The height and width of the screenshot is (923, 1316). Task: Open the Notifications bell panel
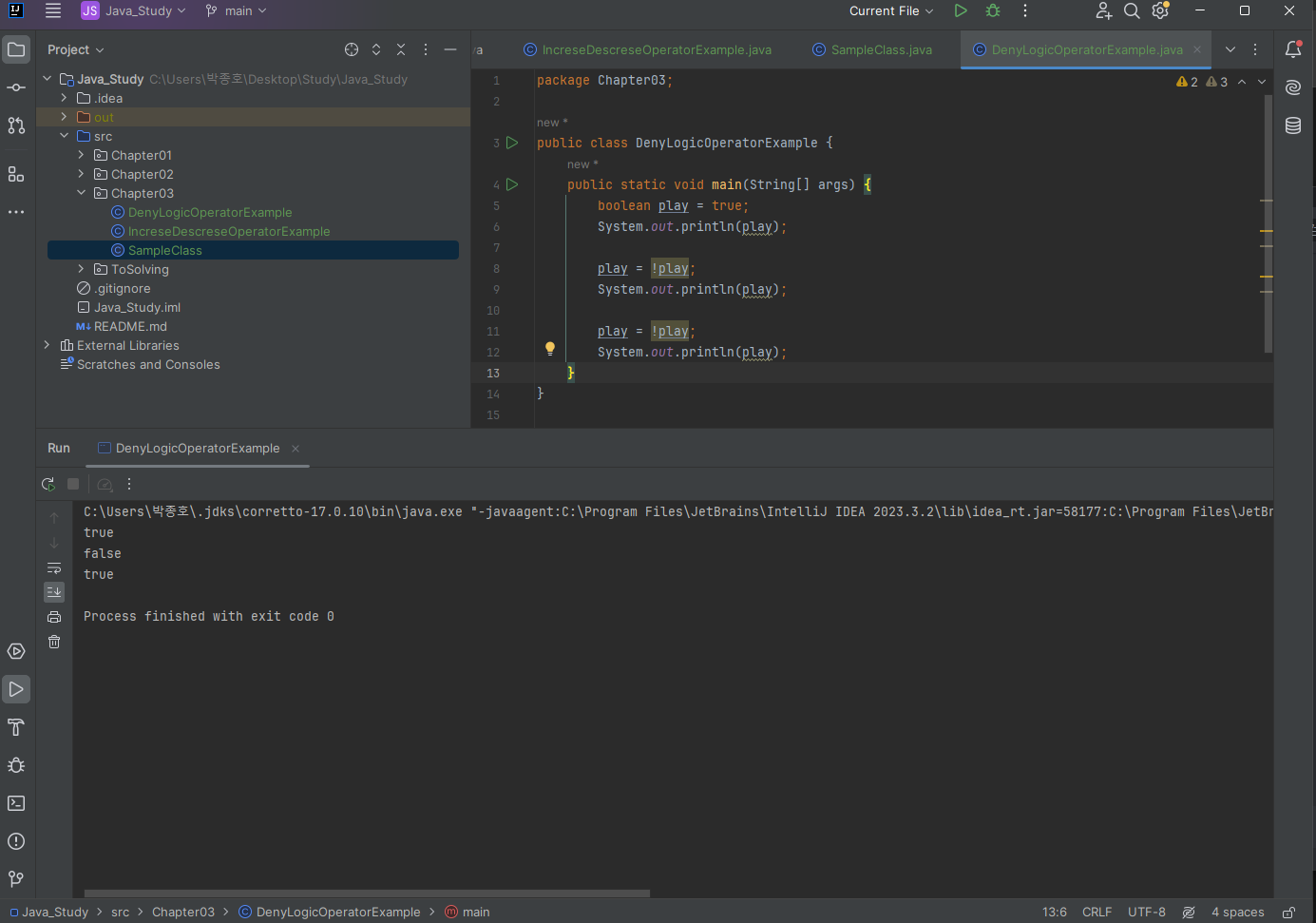pos(1293,49)
